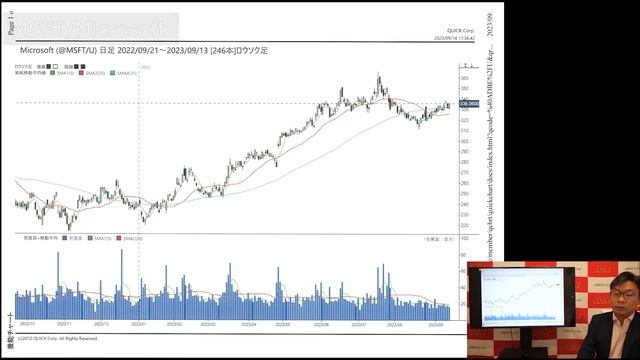The image size is (640, 360).
Task: Click the '2023/05' date axis label
Action: [282, 324]
